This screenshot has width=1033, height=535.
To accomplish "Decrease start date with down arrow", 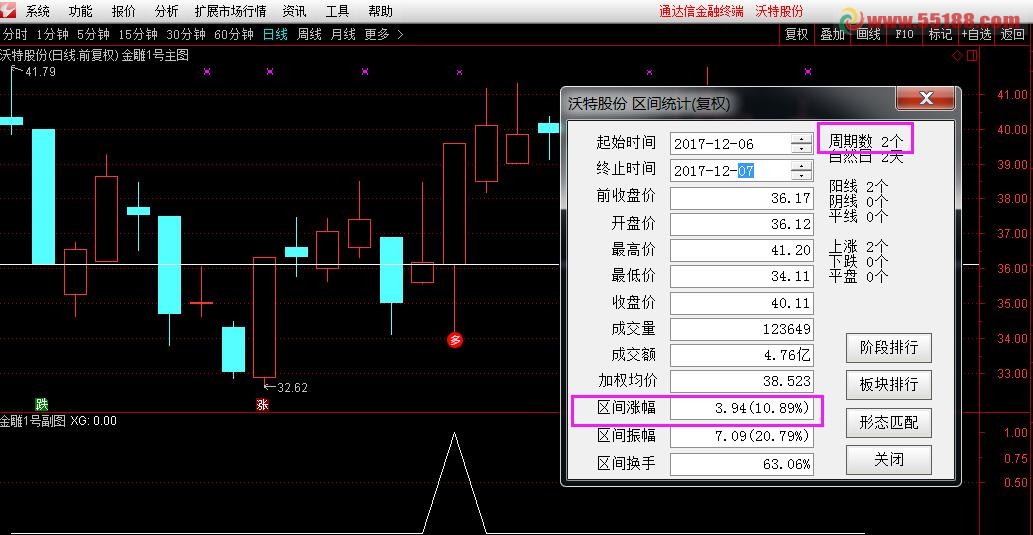I will tap(801, 149).
